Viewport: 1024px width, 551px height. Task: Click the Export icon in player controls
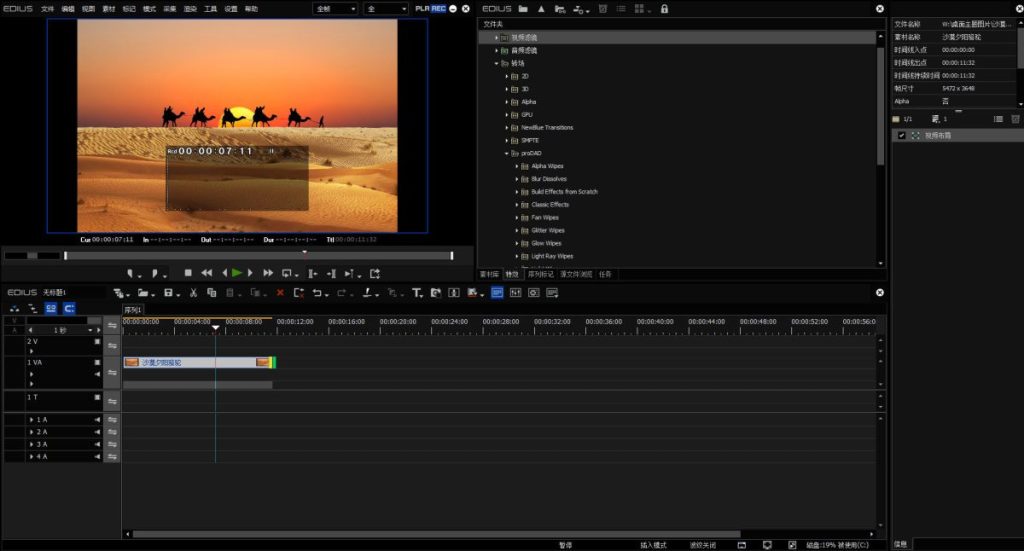click(x=375, y=274)
